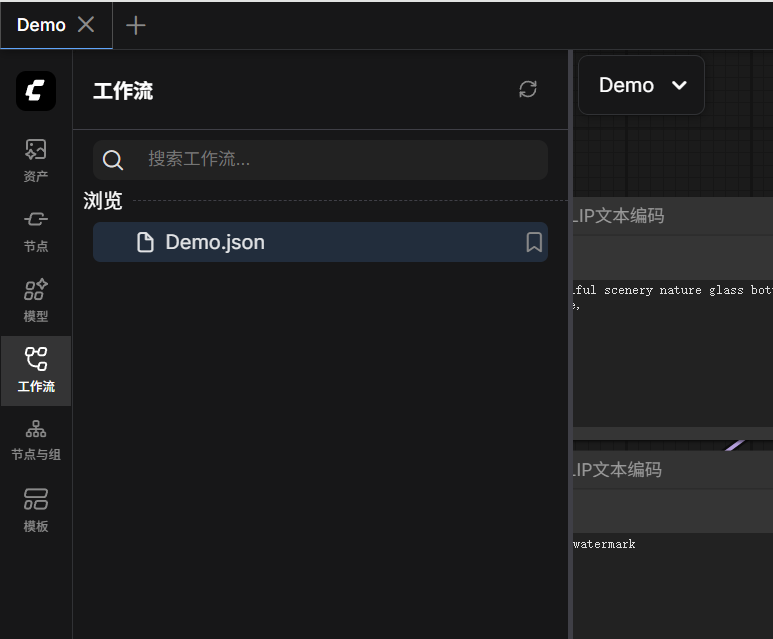This screenshot has width=773, height=639.
Task: Click the prompt text containing 'watermark'
Action: point(604,544)
